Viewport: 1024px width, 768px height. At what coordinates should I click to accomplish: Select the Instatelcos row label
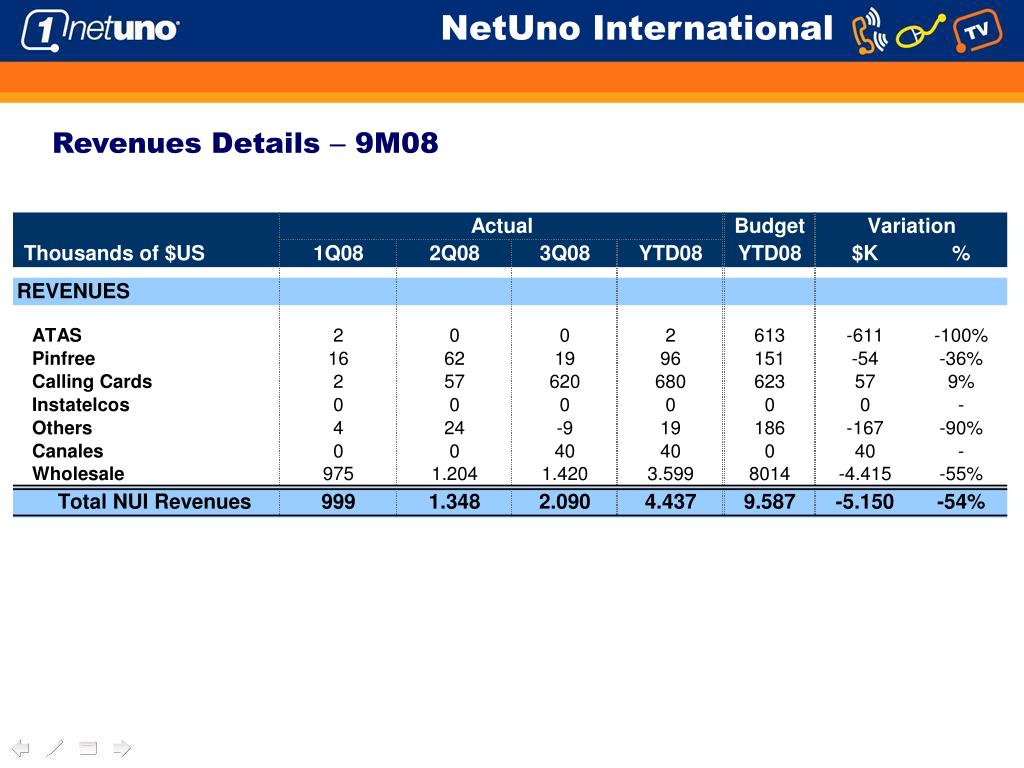coord(80,405)
